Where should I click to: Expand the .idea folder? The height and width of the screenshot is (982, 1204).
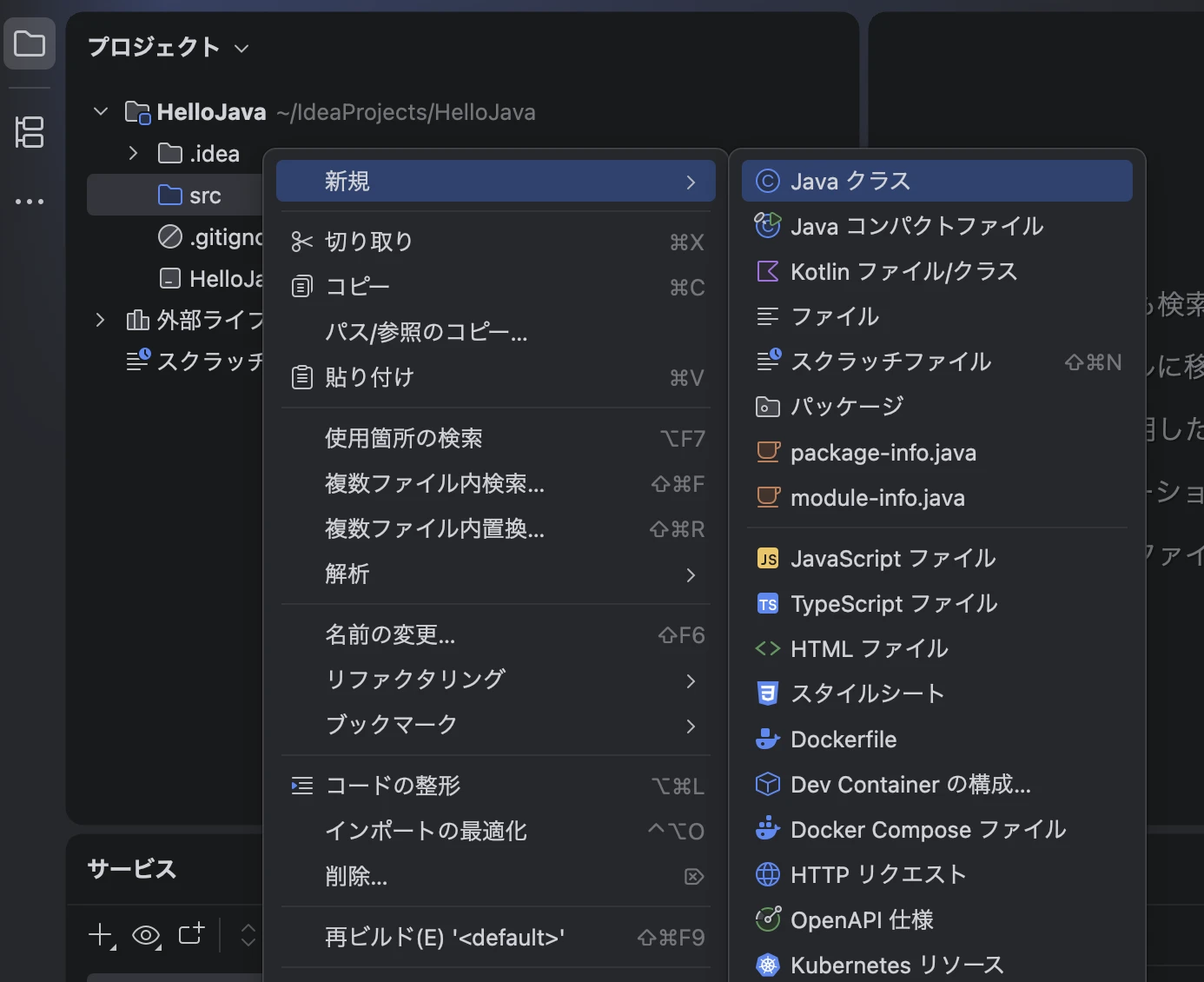[x=133, y=154]
